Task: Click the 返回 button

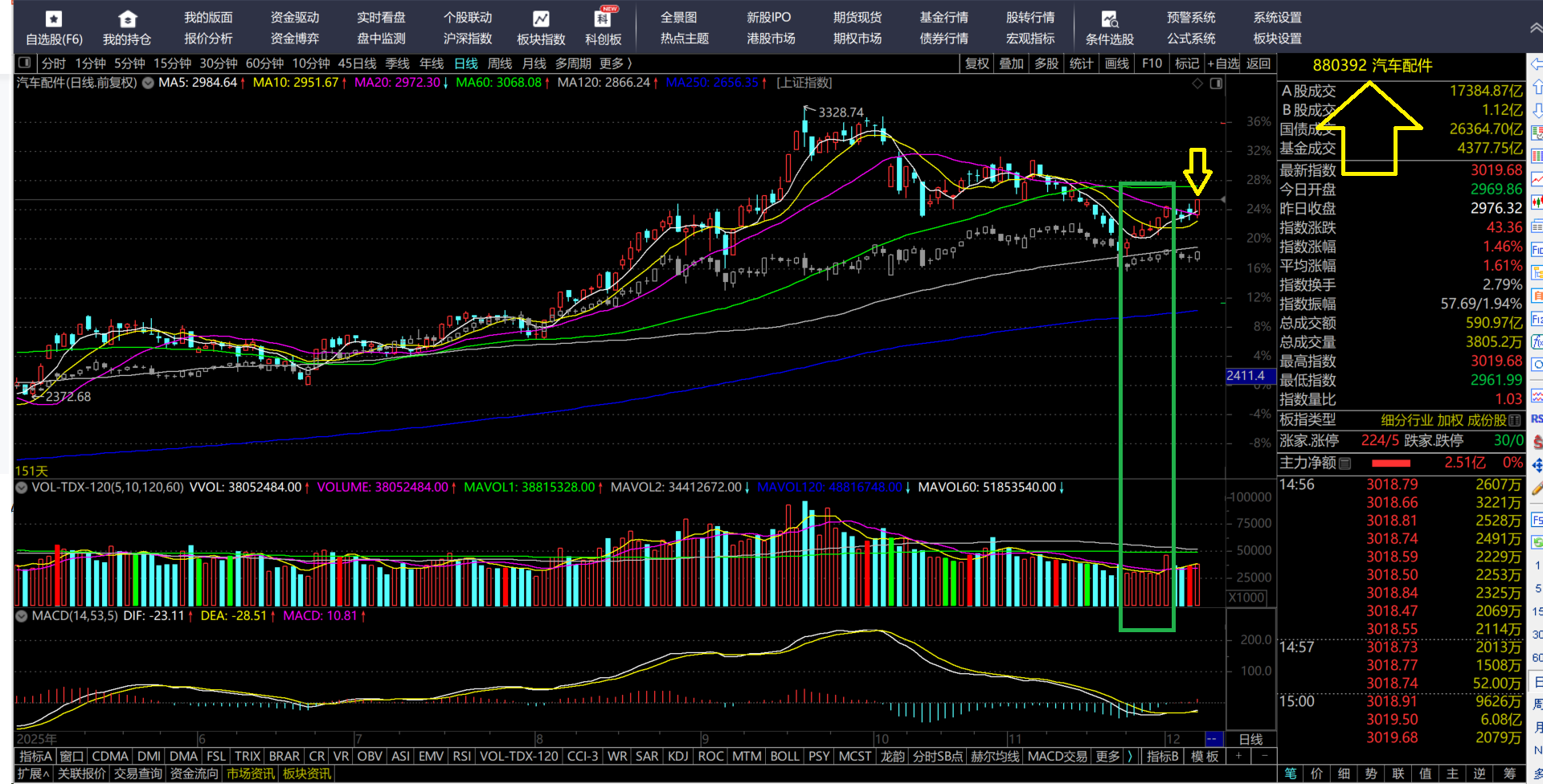Action: pyautogui.click(x=1259, y=63)
